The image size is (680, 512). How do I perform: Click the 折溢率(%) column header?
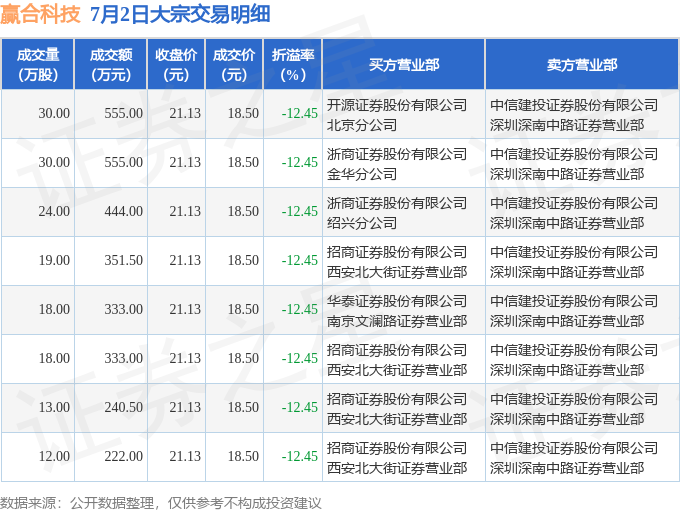293,65
